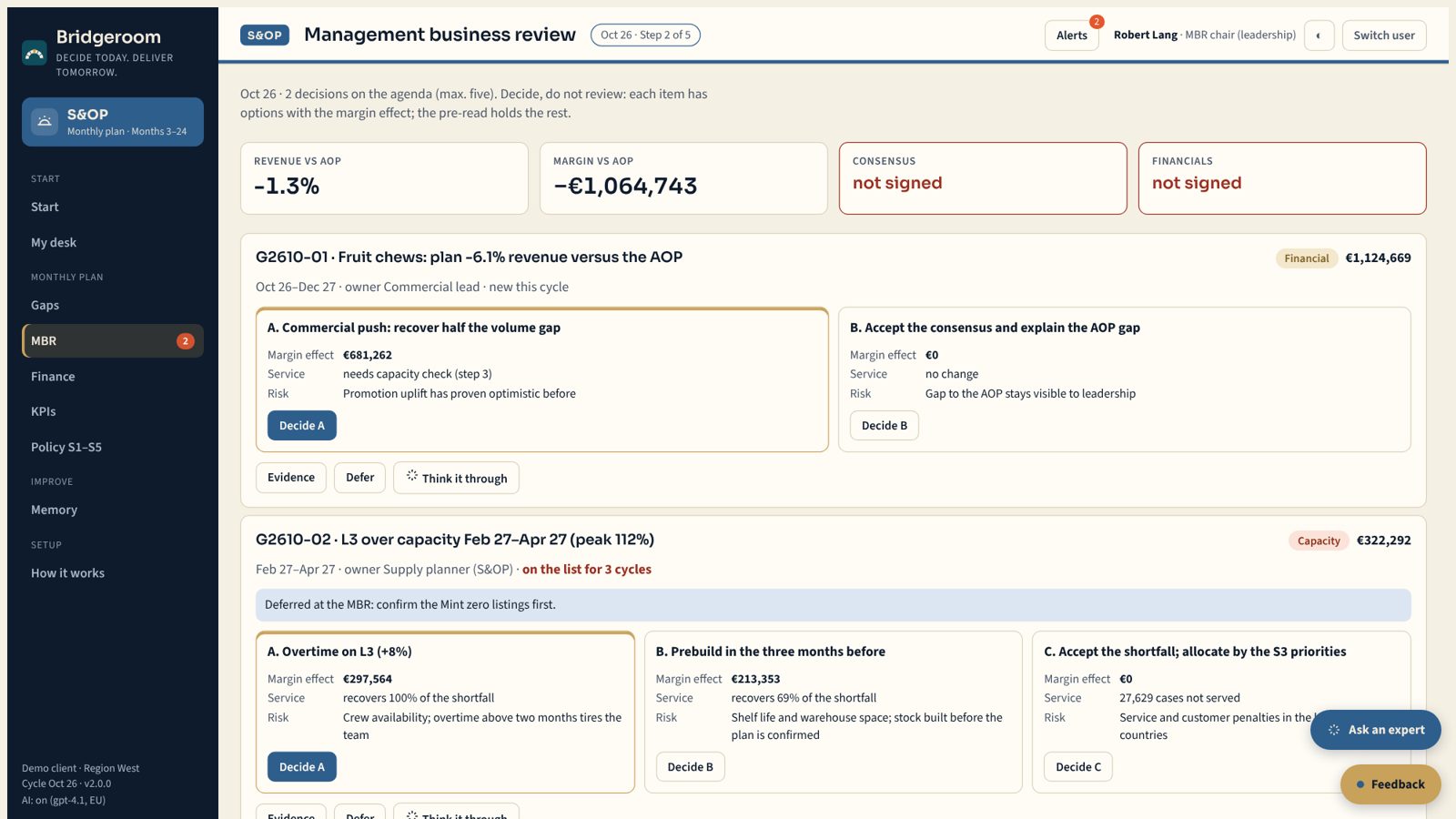Viewport: 1456px width, 819px height.
Task: Open the Memory page
Action: [113, 510]
